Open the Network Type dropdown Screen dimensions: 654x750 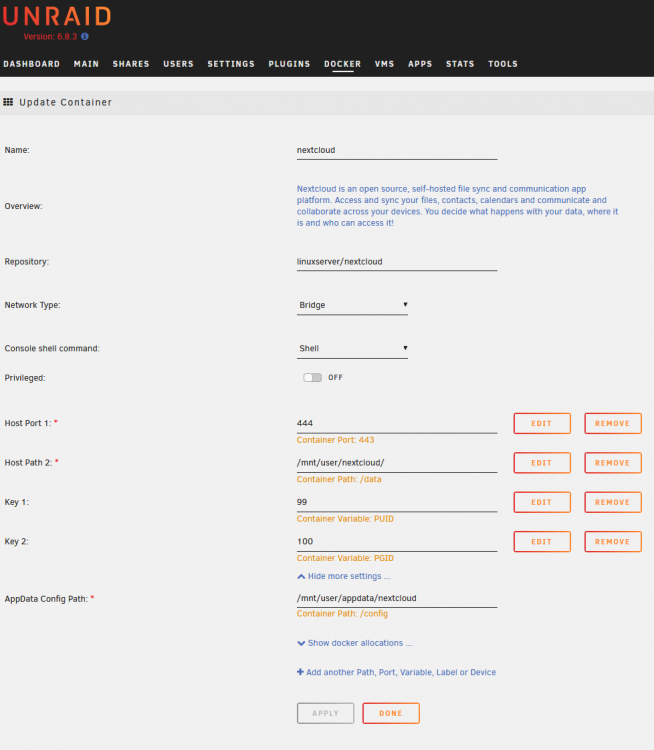click(x=352, y=305)
